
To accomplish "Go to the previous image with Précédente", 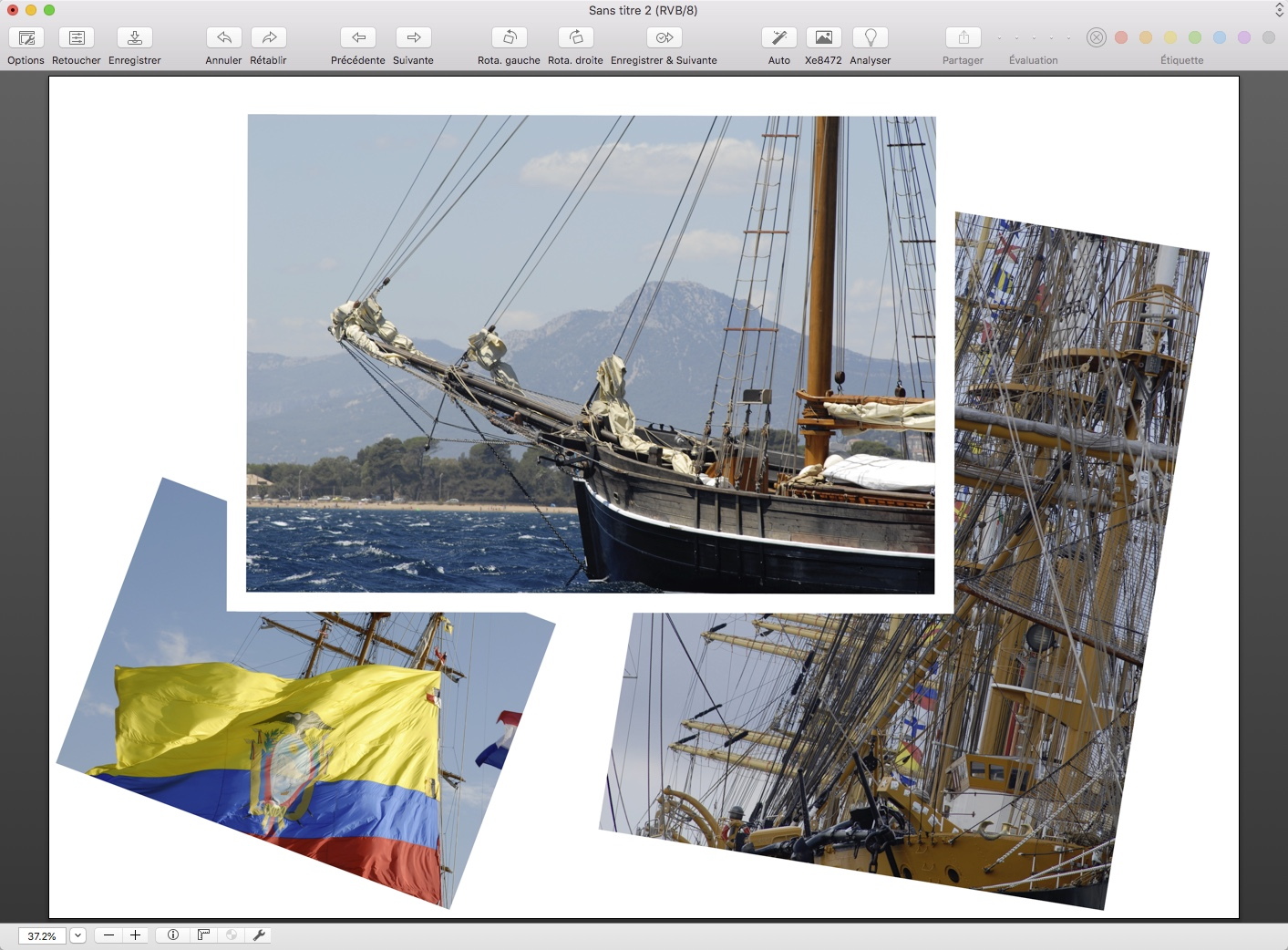I will 358,37.
